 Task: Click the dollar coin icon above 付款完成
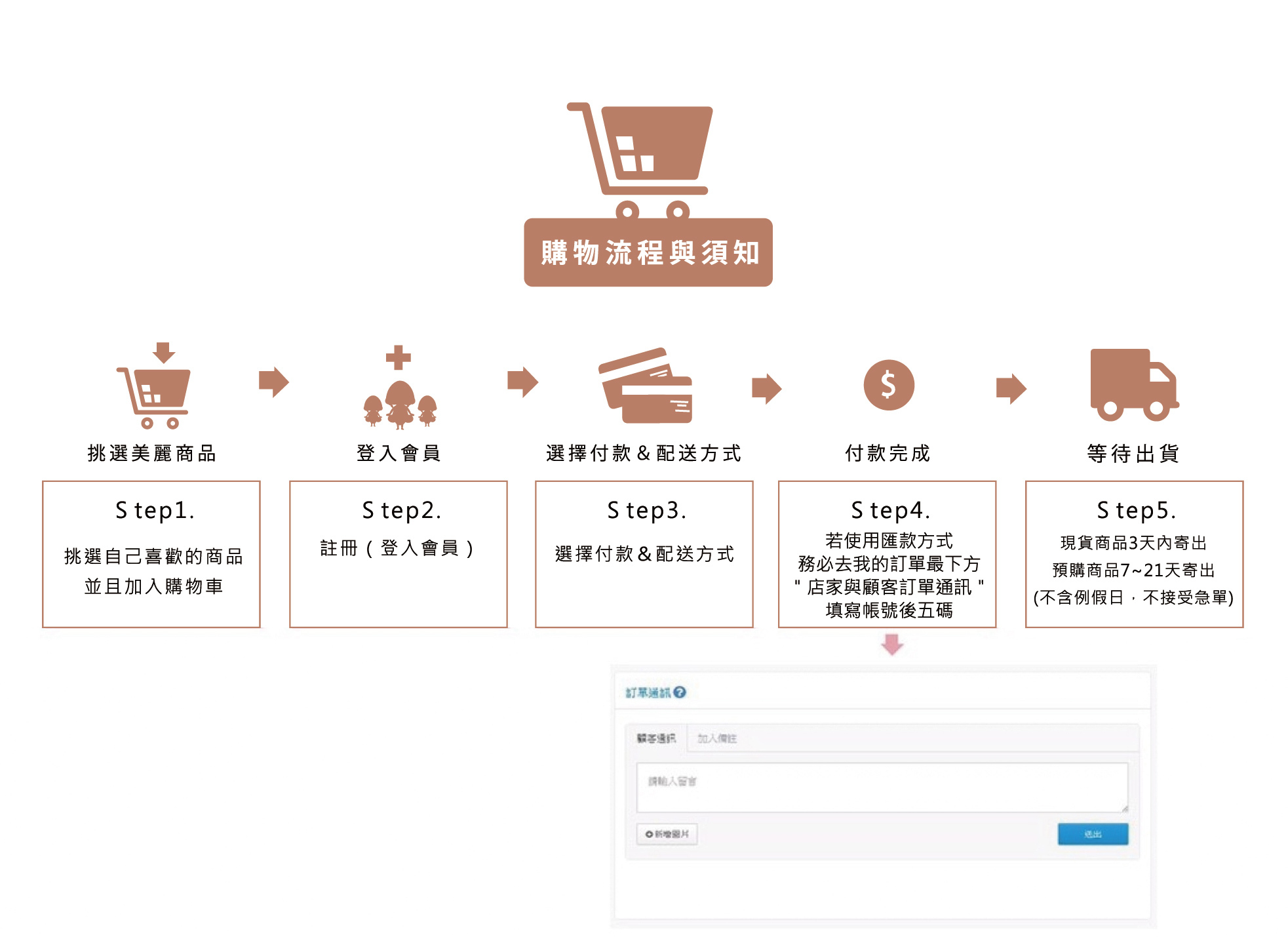pos(888,385)
